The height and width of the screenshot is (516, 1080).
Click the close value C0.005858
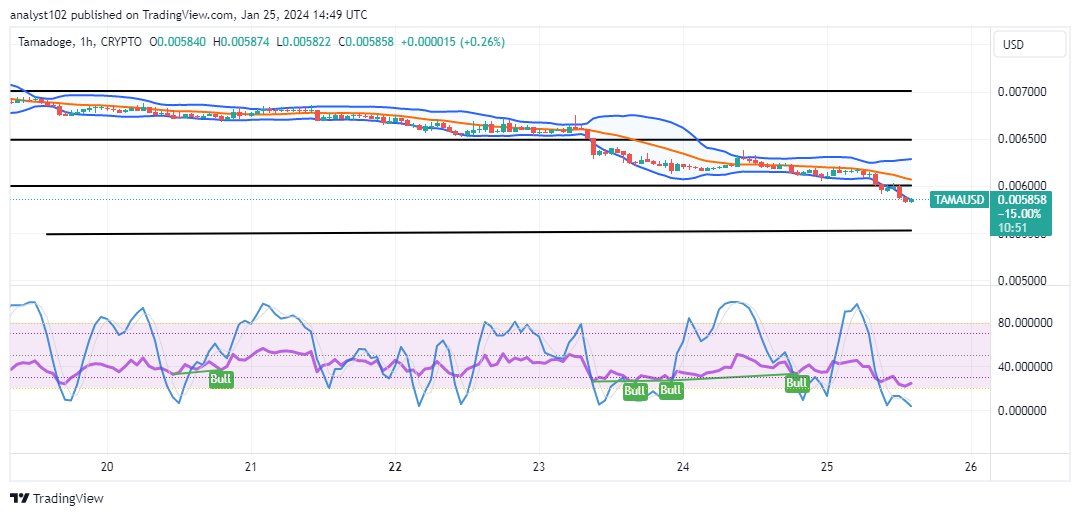(x=365, y=42)
